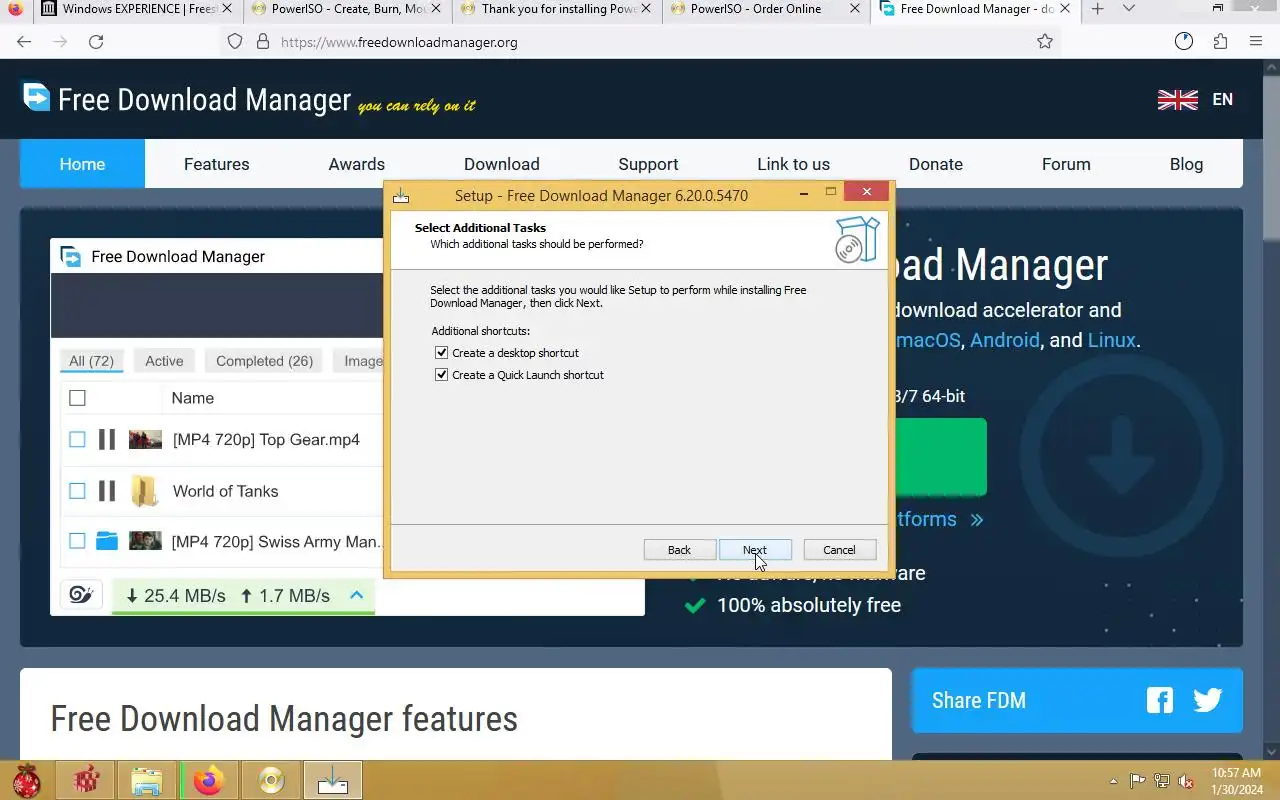Open the Download menu item
Image resolution: width=1280 pixels, height=800 pixels.
point(502,164)
